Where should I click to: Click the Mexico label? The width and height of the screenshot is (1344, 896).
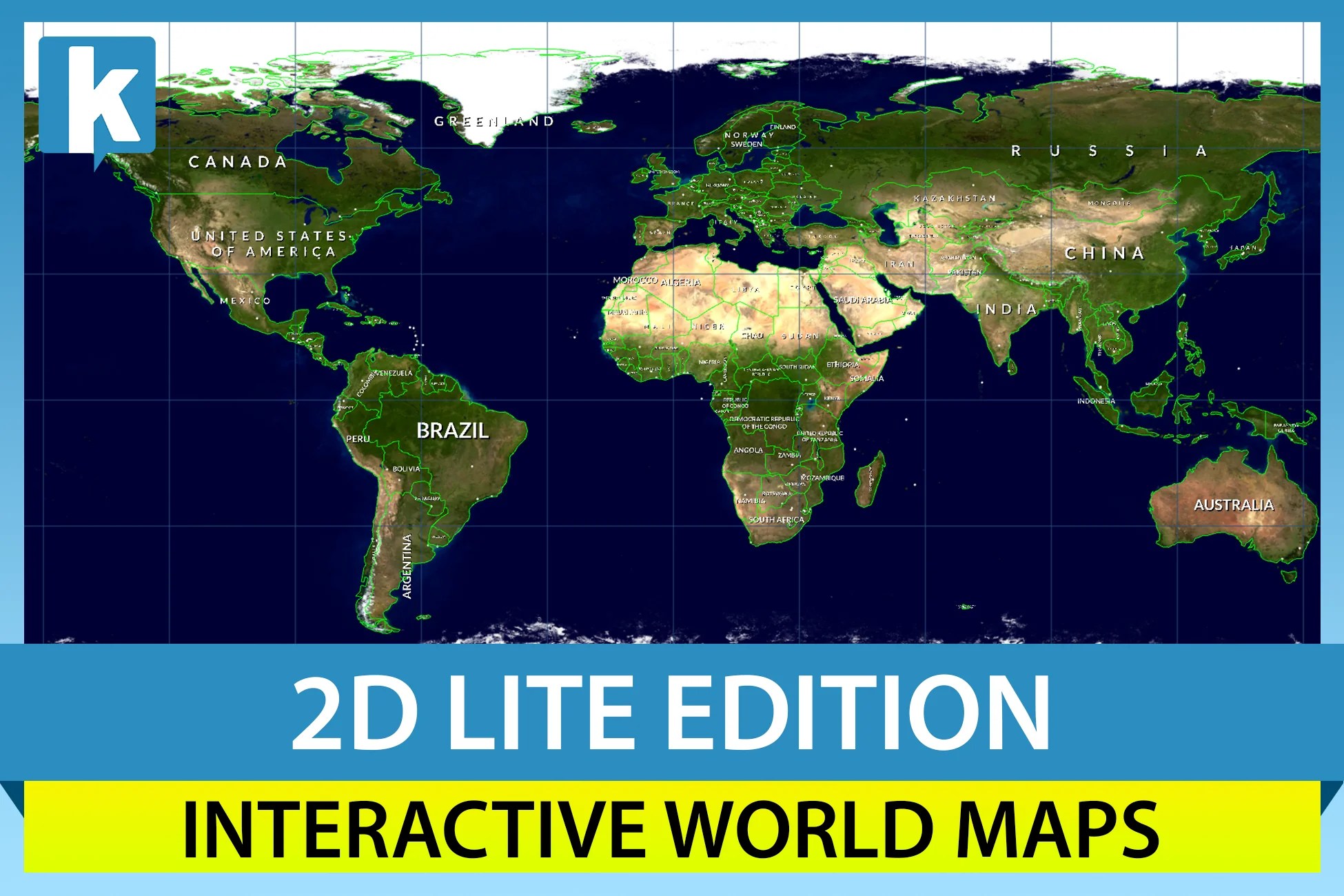pyautogui.click(x=245, y=301)
